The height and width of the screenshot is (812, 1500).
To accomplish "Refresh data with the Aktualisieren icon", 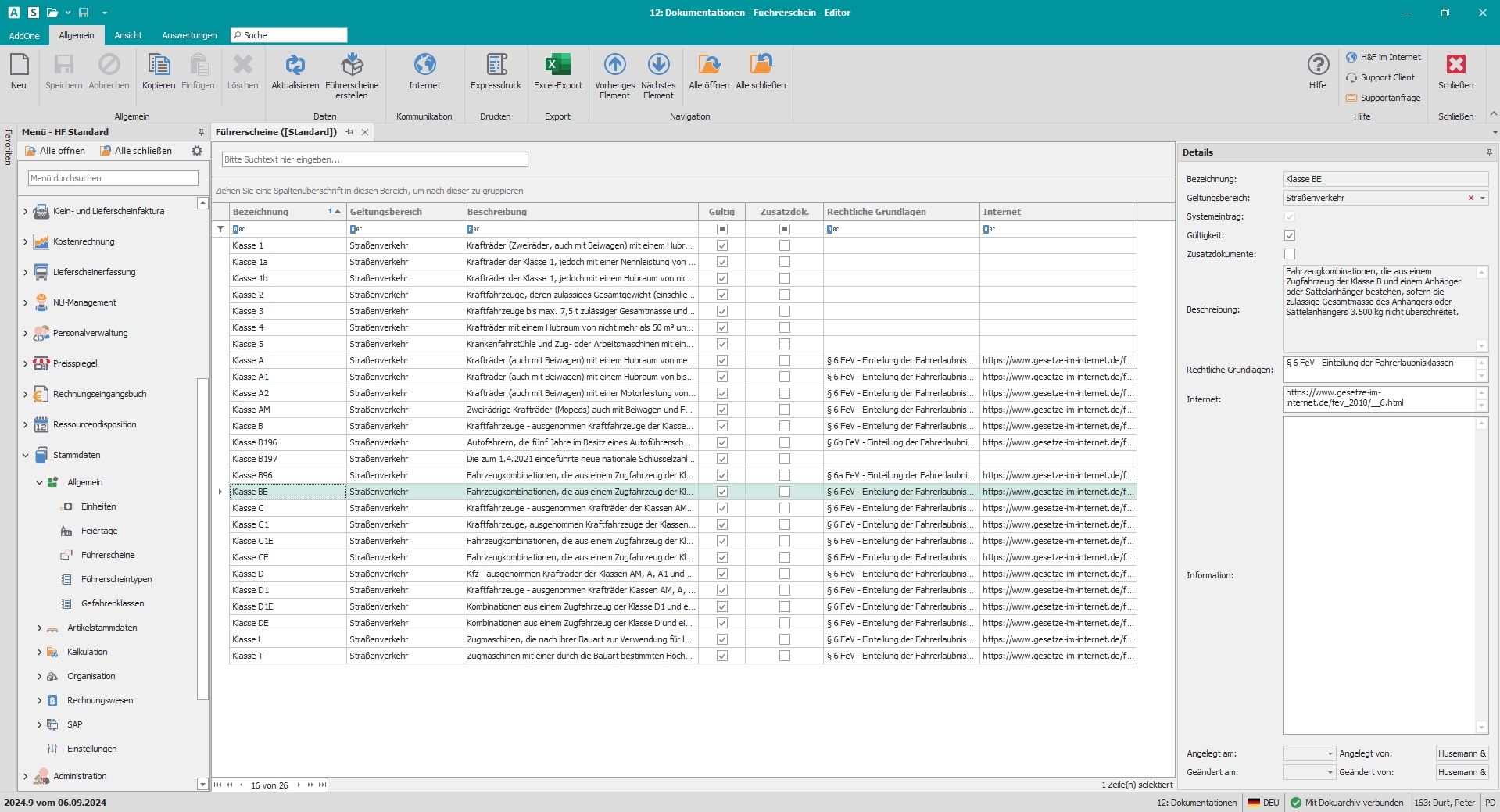I will coord(295,65).
